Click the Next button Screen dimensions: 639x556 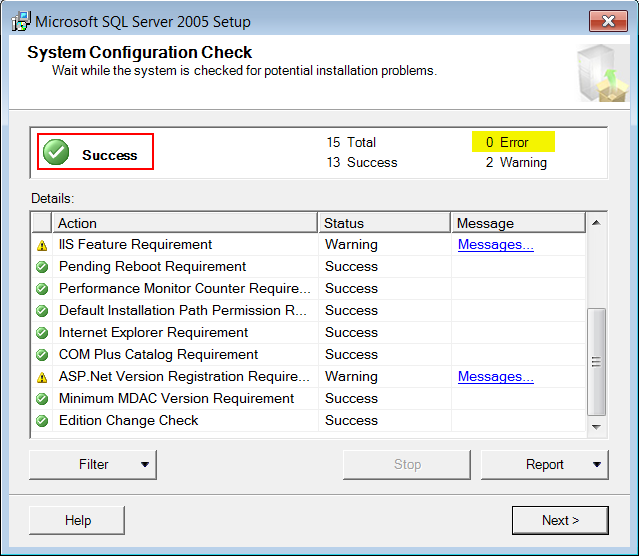[560, 520]
